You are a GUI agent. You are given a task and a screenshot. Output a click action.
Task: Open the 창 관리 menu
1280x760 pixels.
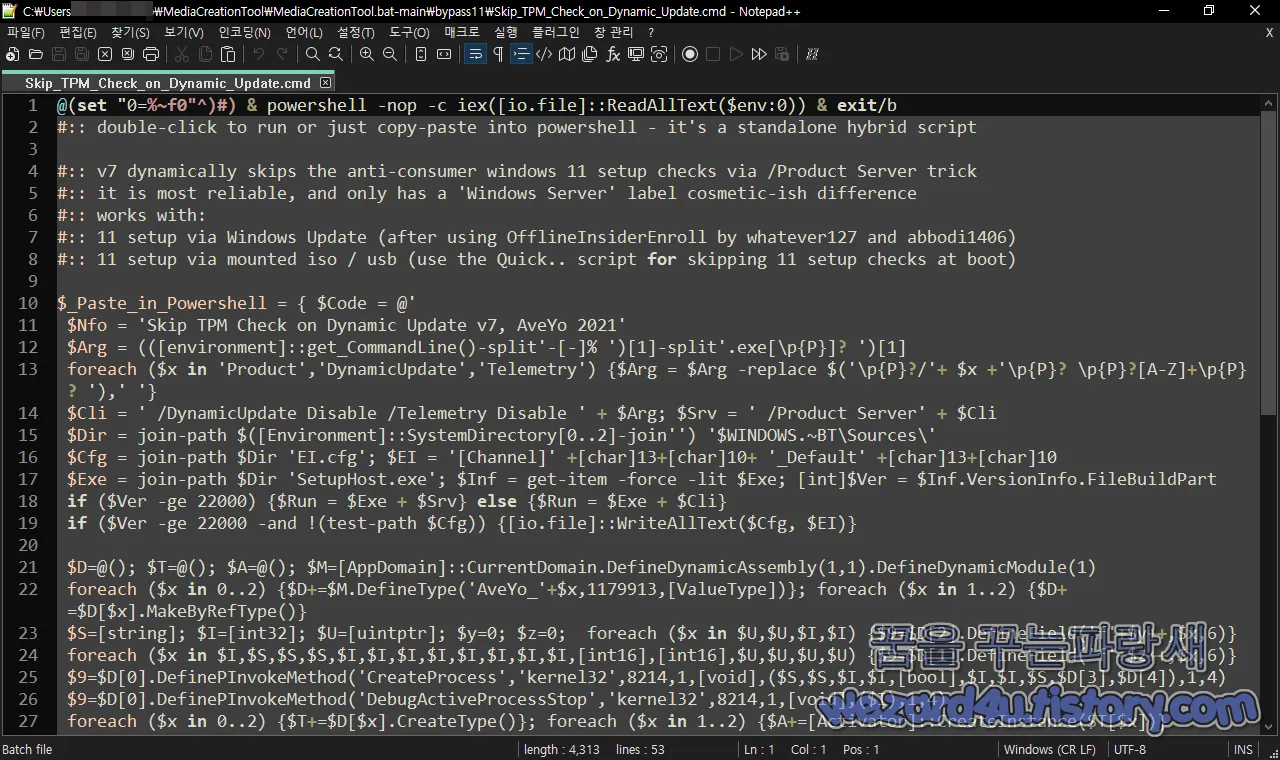click(614, 33)
